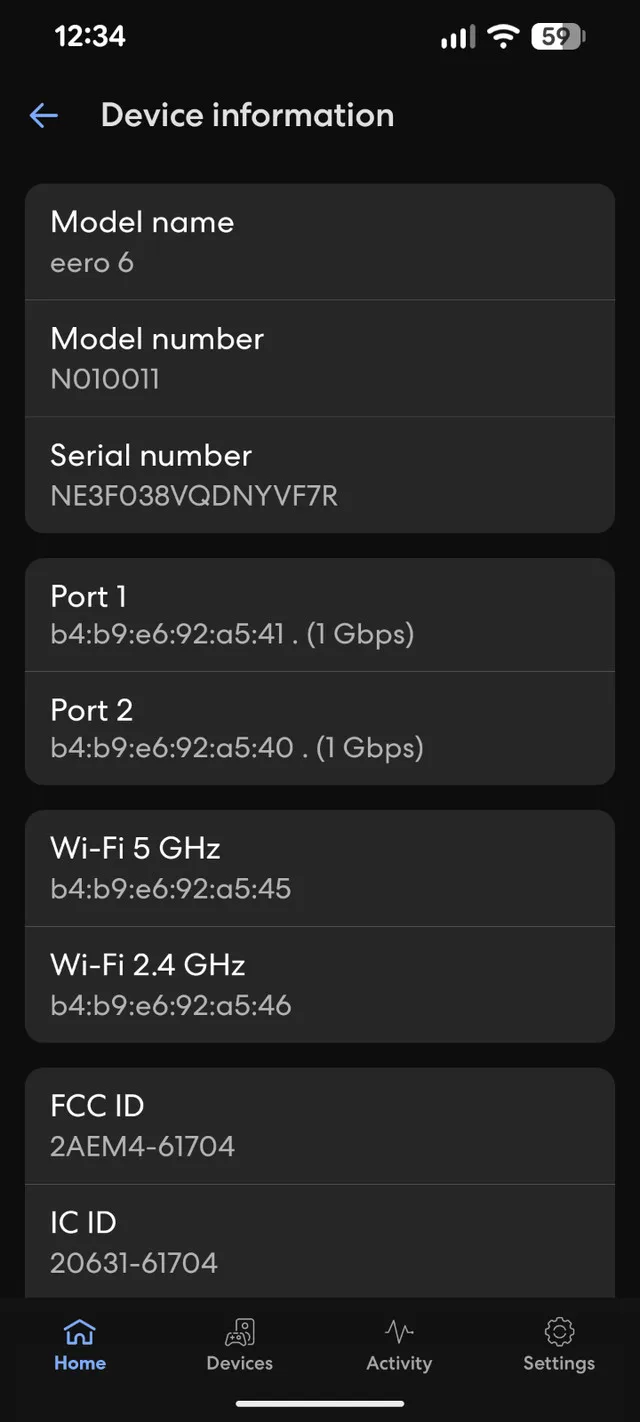Tap the Wi-Fi signal icon in status bar
This screenshot has height=1422, width=640.
tap(502, 36)
